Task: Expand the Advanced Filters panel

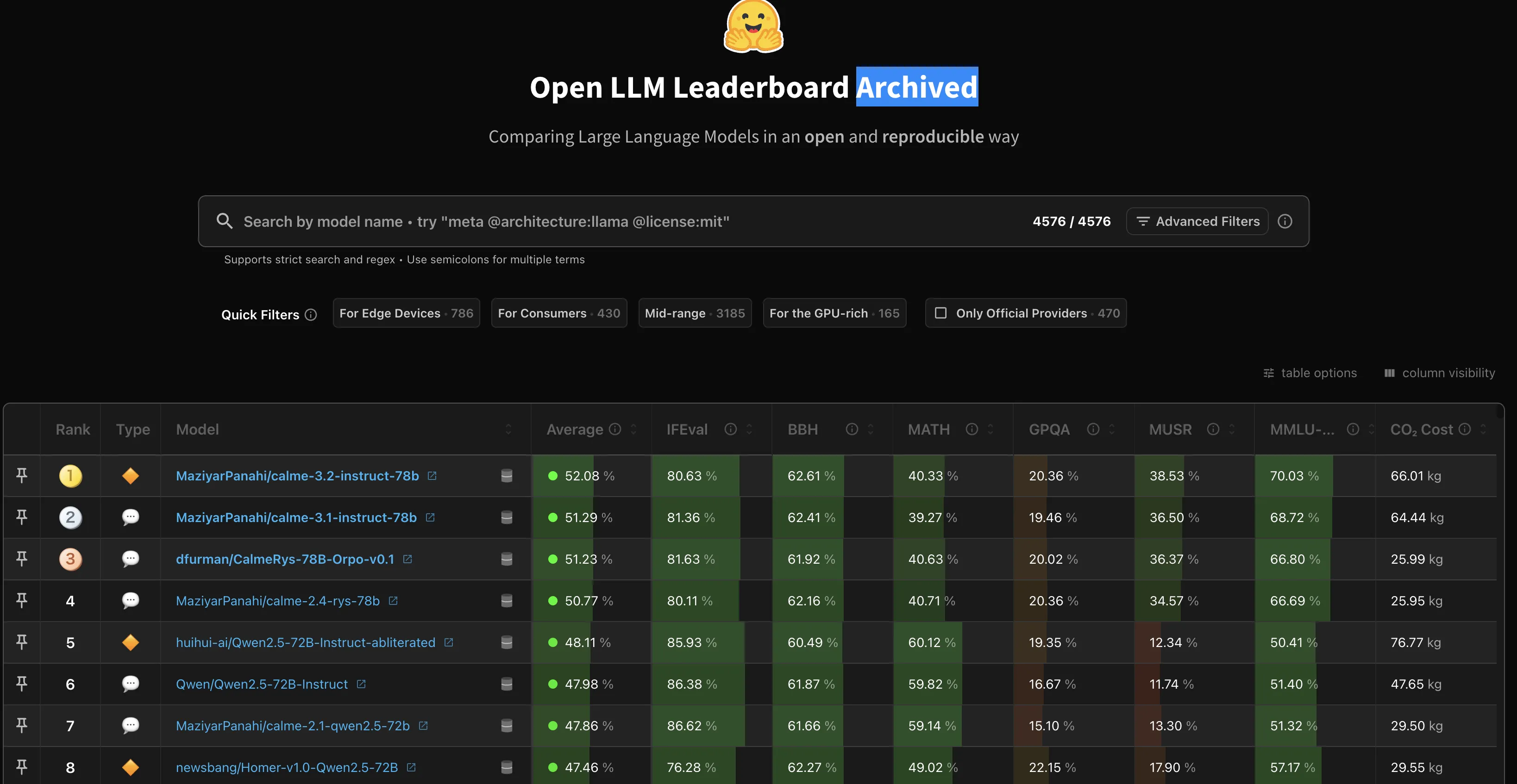Action: [1197, 221]
